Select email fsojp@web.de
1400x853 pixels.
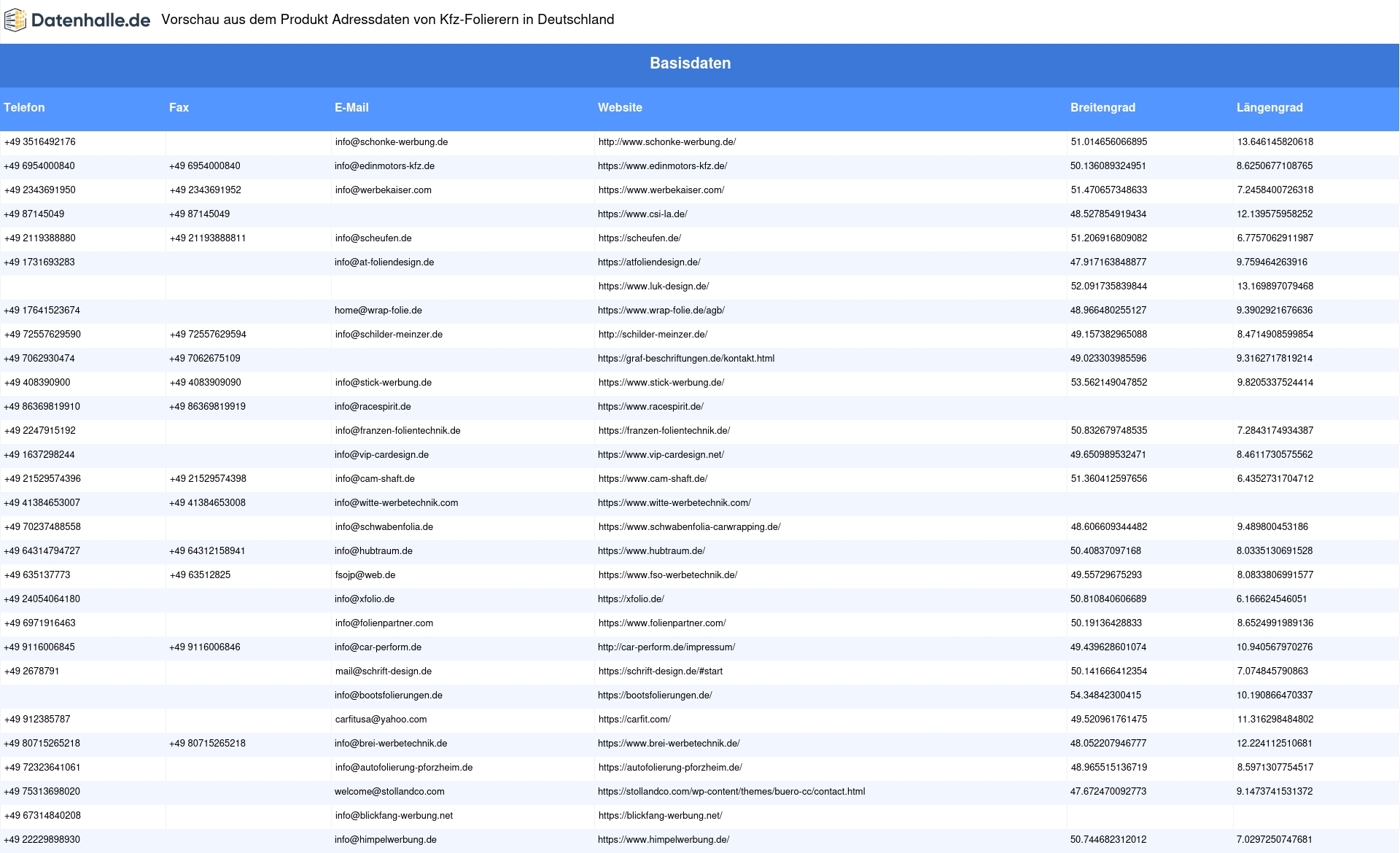(365, 575)
